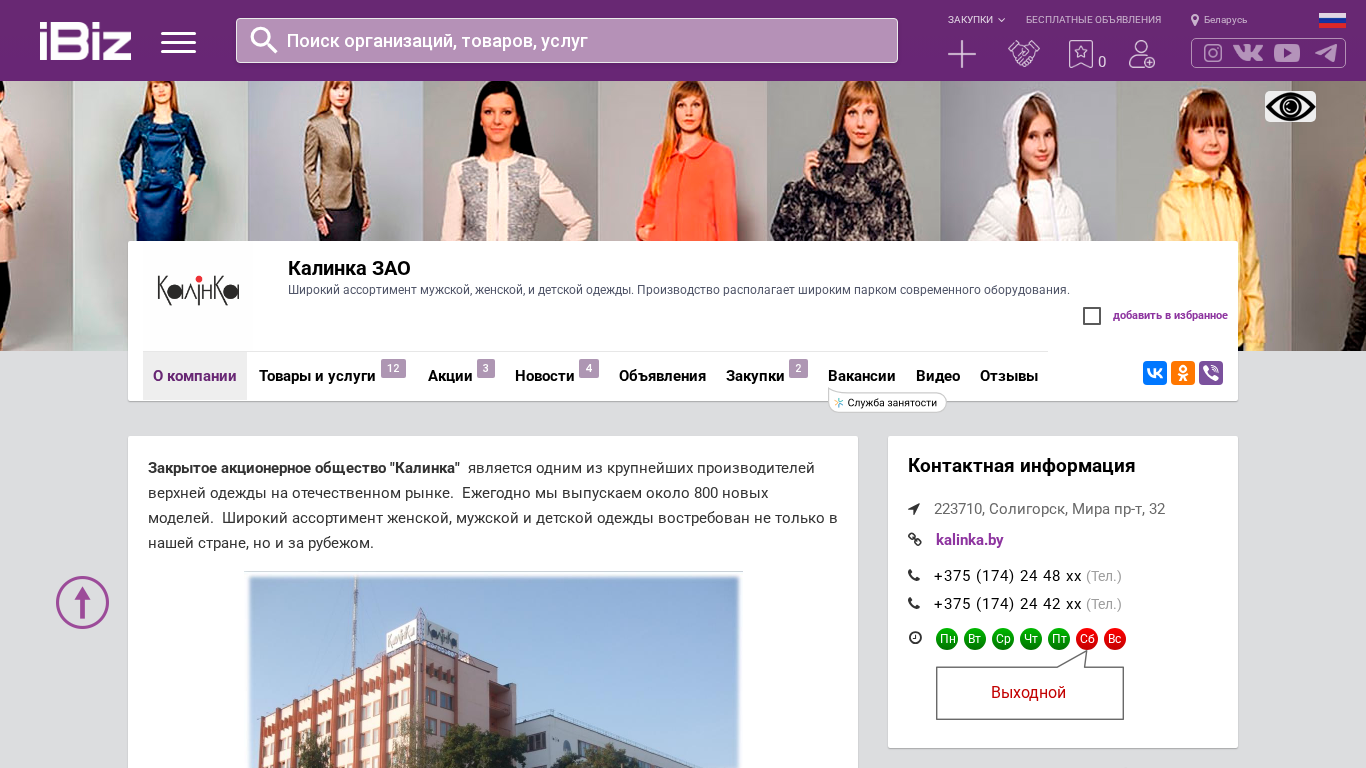1366x768 pixels.
Task: Share company via VK button
Action: 1155,373
